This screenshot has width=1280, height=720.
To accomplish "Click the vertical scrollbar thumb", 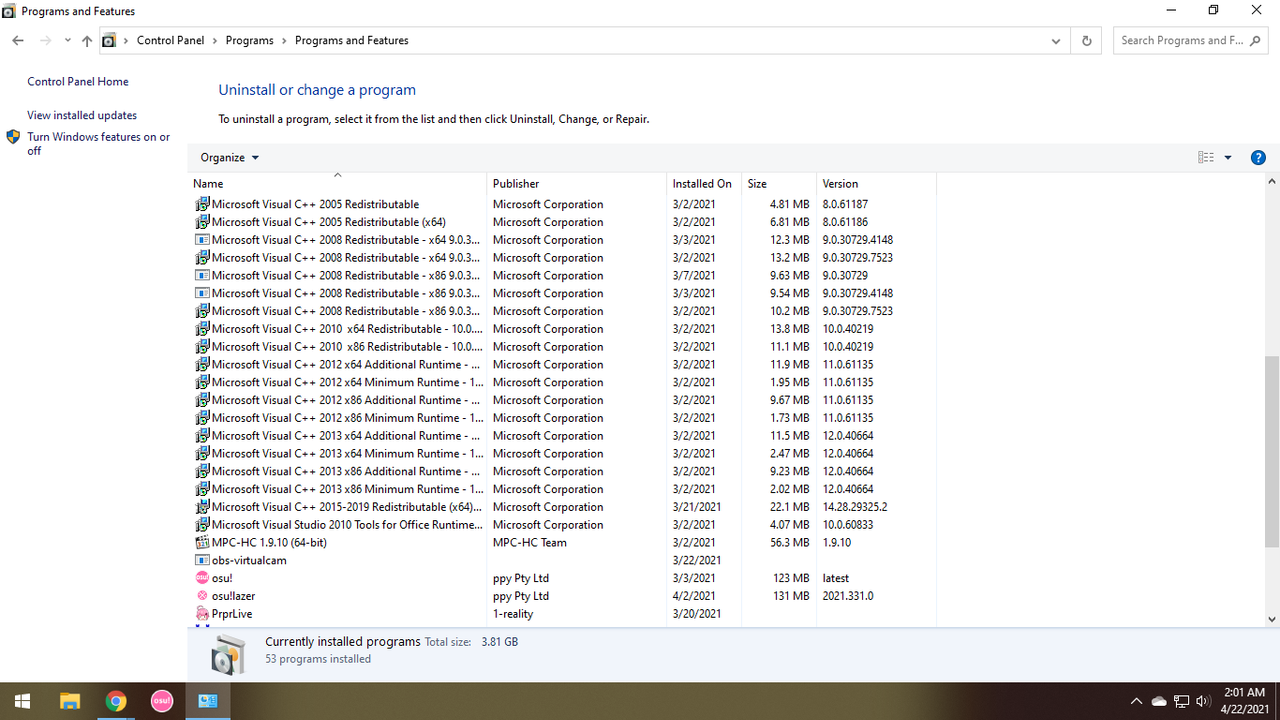I will coord(1272,450).
